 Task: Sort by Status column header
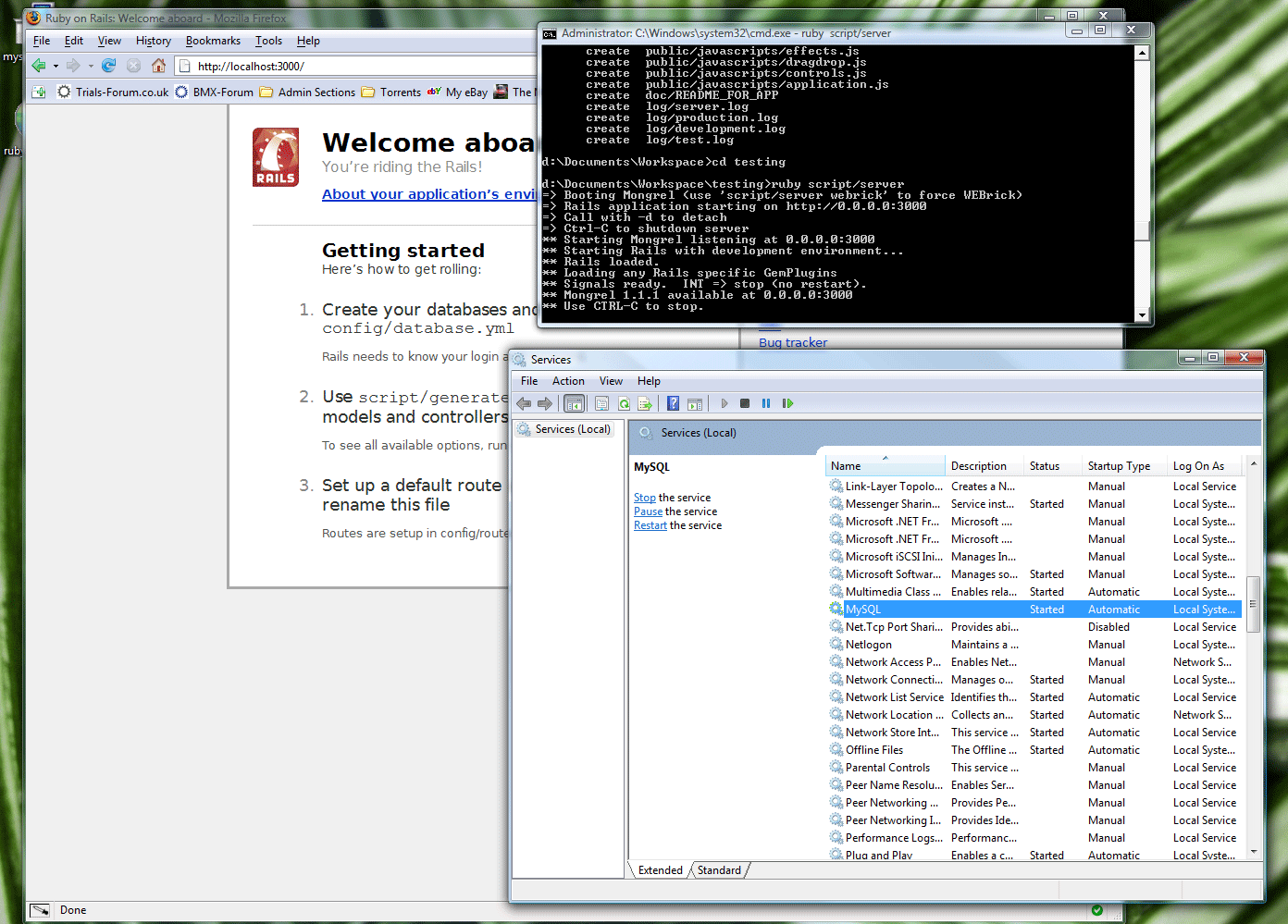[1053, 466]
